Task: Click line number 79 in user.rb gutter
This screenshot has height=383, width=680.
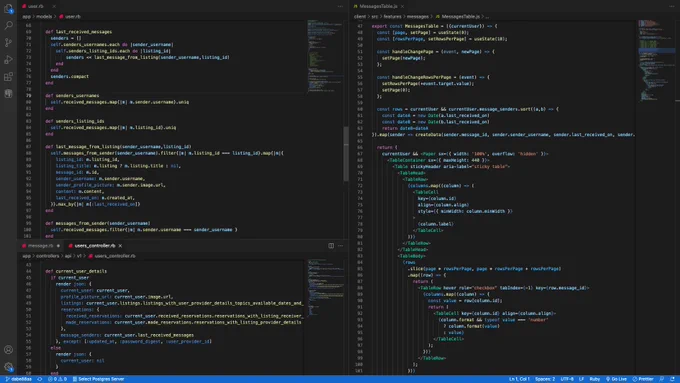Action: pyautogui.click(x=28, y=95)
